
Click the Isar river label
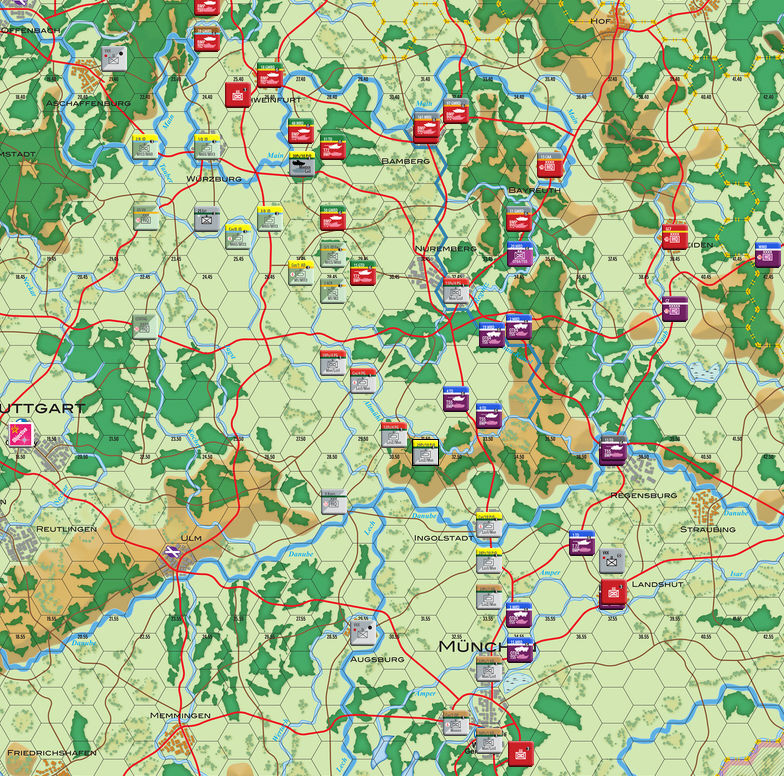[736, 574]
